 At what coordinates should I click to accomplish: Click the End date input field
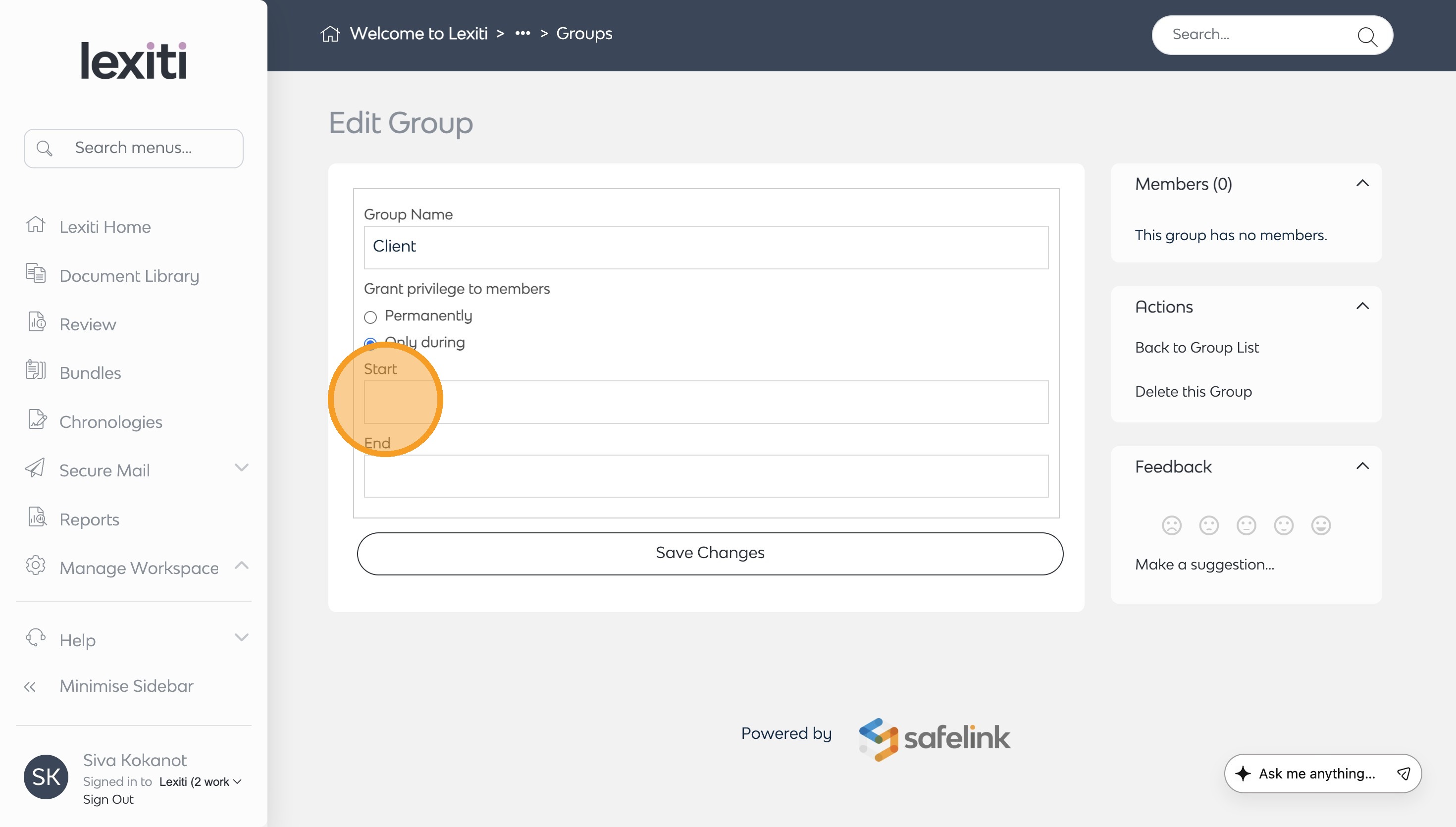[x=706, y=476]
